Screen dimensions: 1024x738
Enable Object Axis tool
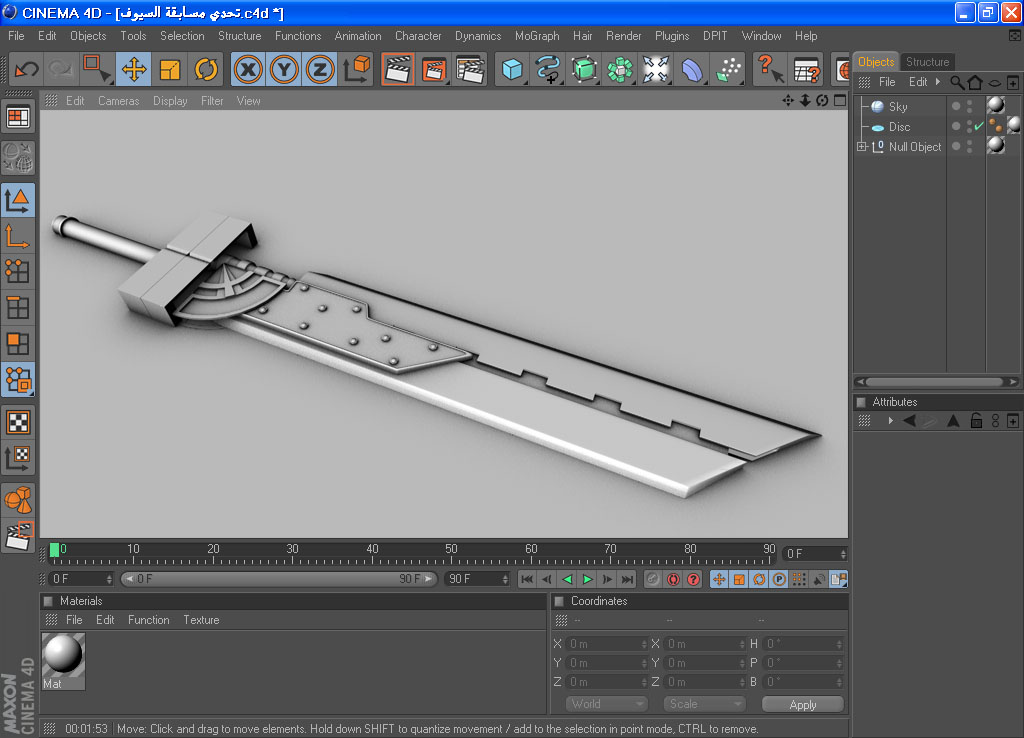click(x=18, y=236)
